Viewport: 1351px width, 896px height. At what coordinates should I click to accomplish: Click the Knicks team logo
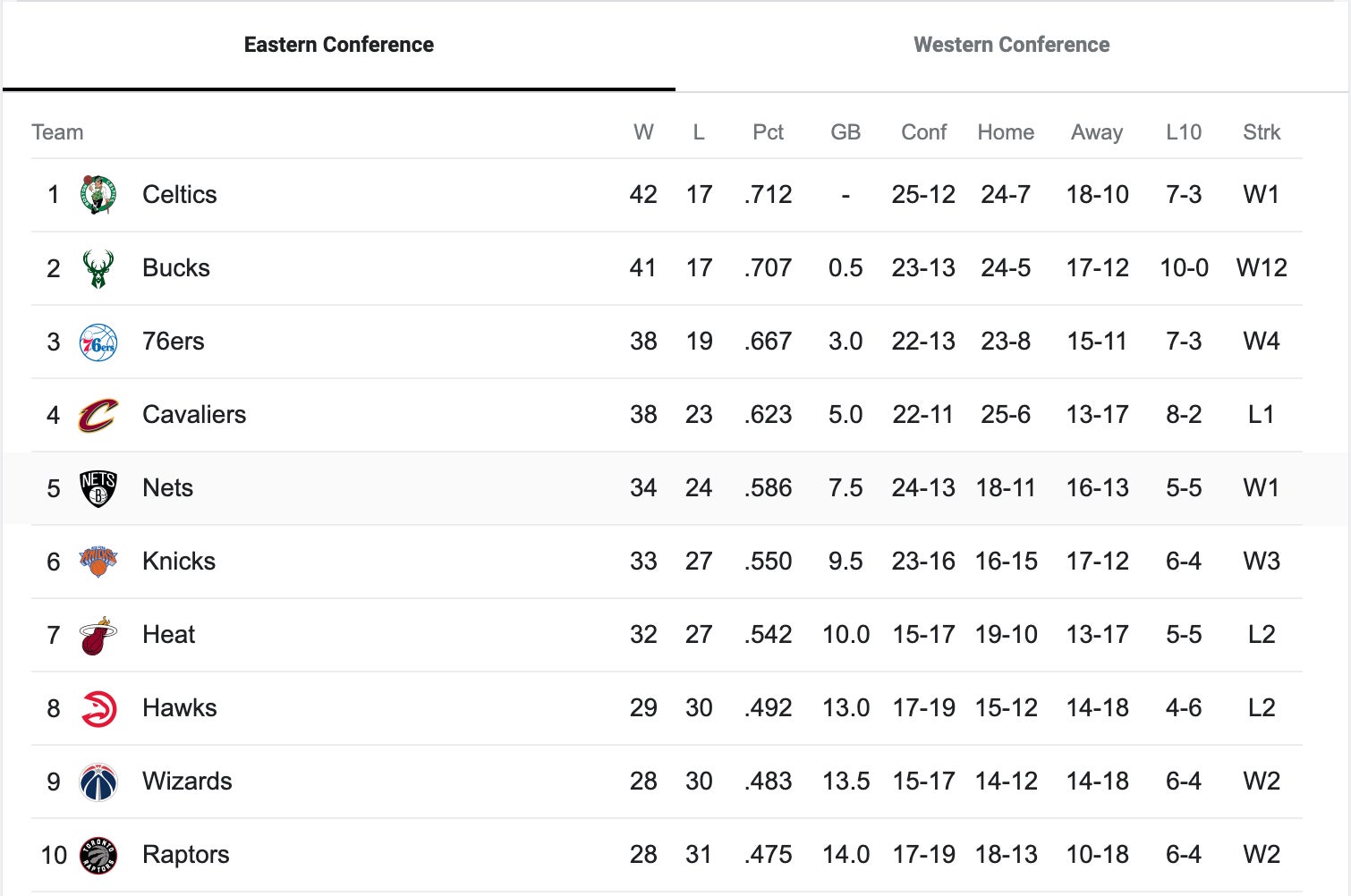tap(98, 562)
